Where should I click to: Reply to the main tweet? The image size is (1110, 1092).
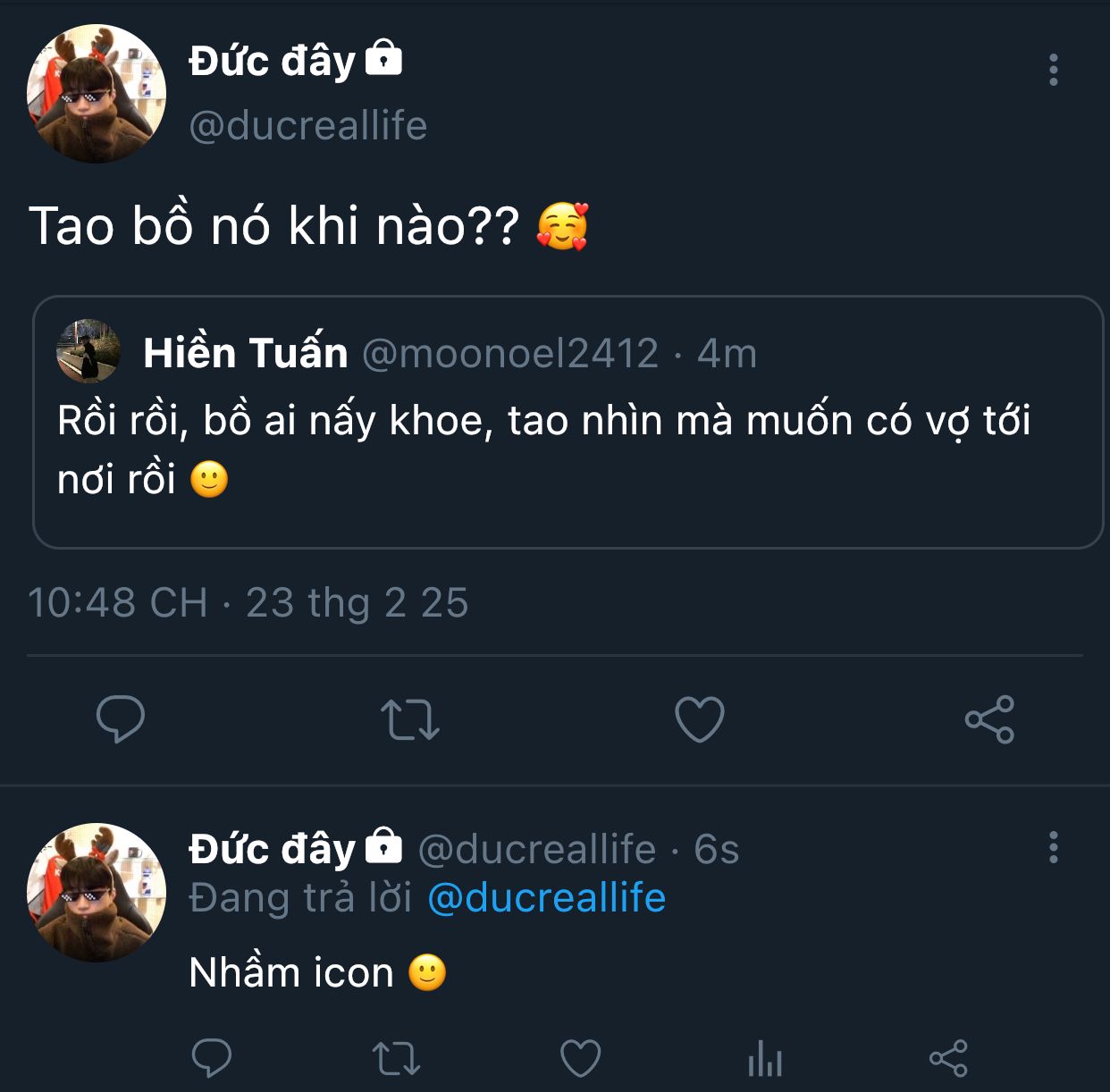pos(121,719)
